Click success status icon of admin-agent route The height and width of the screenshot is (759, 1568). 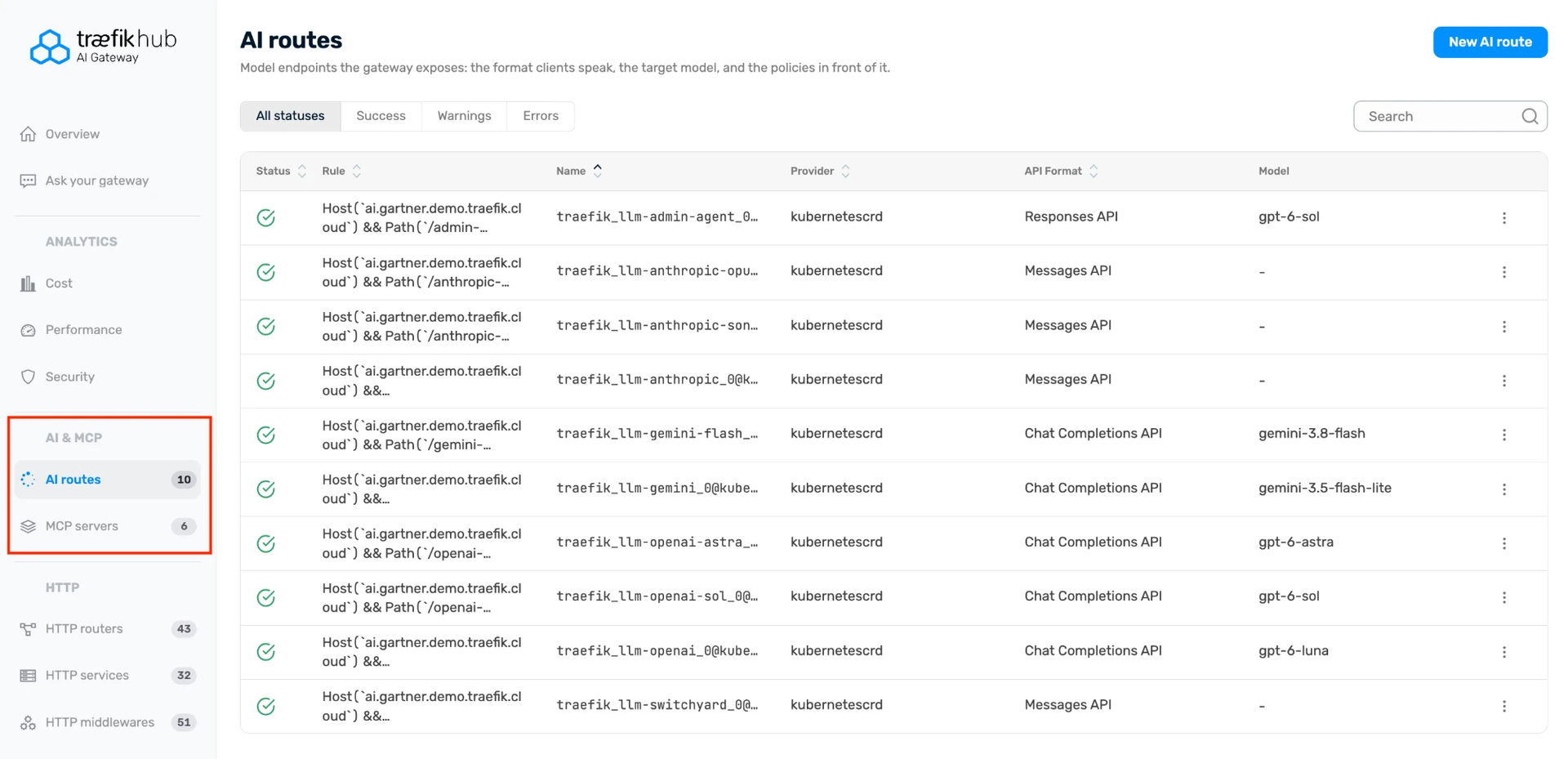[x=266, y=217]
